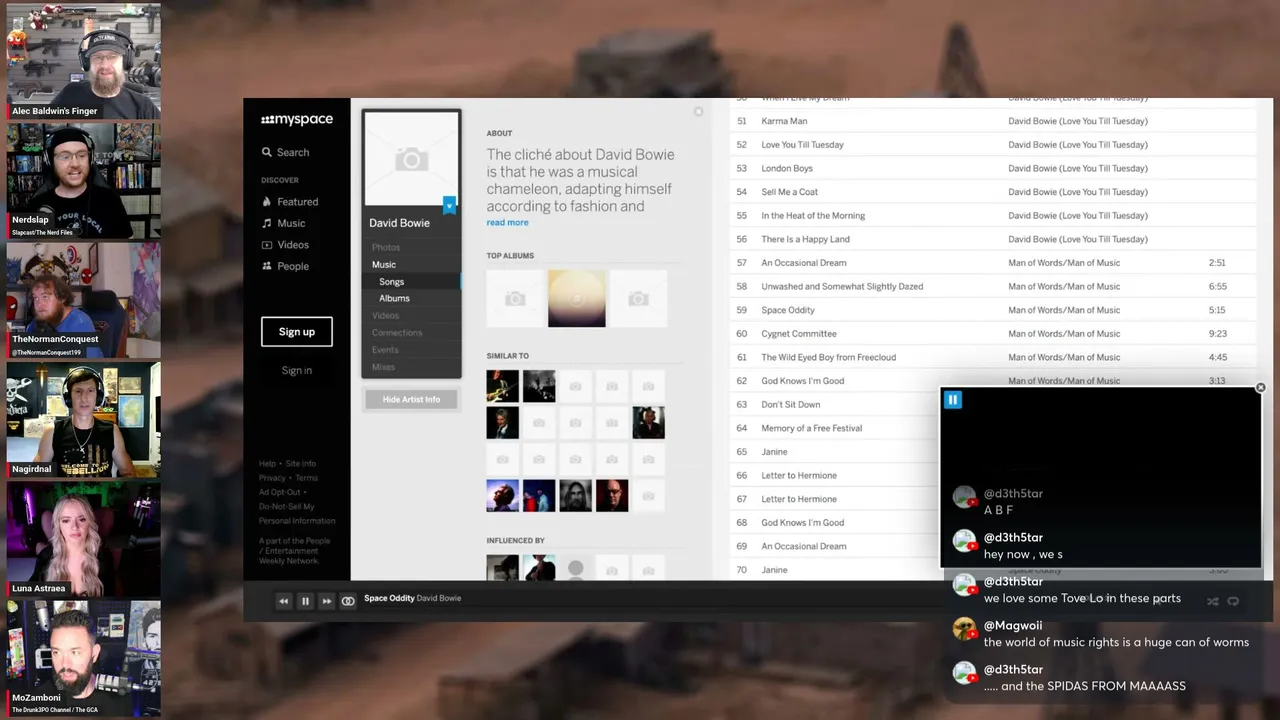Skip to the previous track in the player
Image resolution: width=1280 pixels, height=720 pixels.
[284, 601]
